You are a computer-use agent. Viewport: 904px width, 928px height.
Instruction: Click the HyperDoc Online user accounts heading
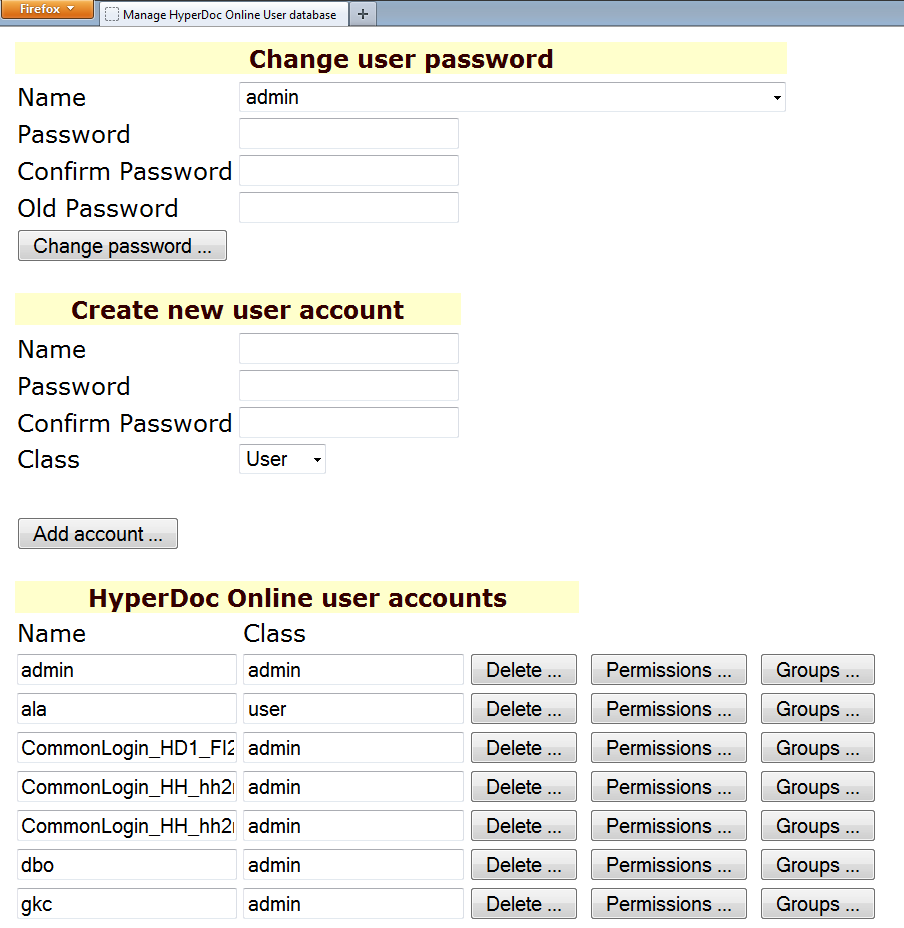pyautogui.click(x=298, y=598)
